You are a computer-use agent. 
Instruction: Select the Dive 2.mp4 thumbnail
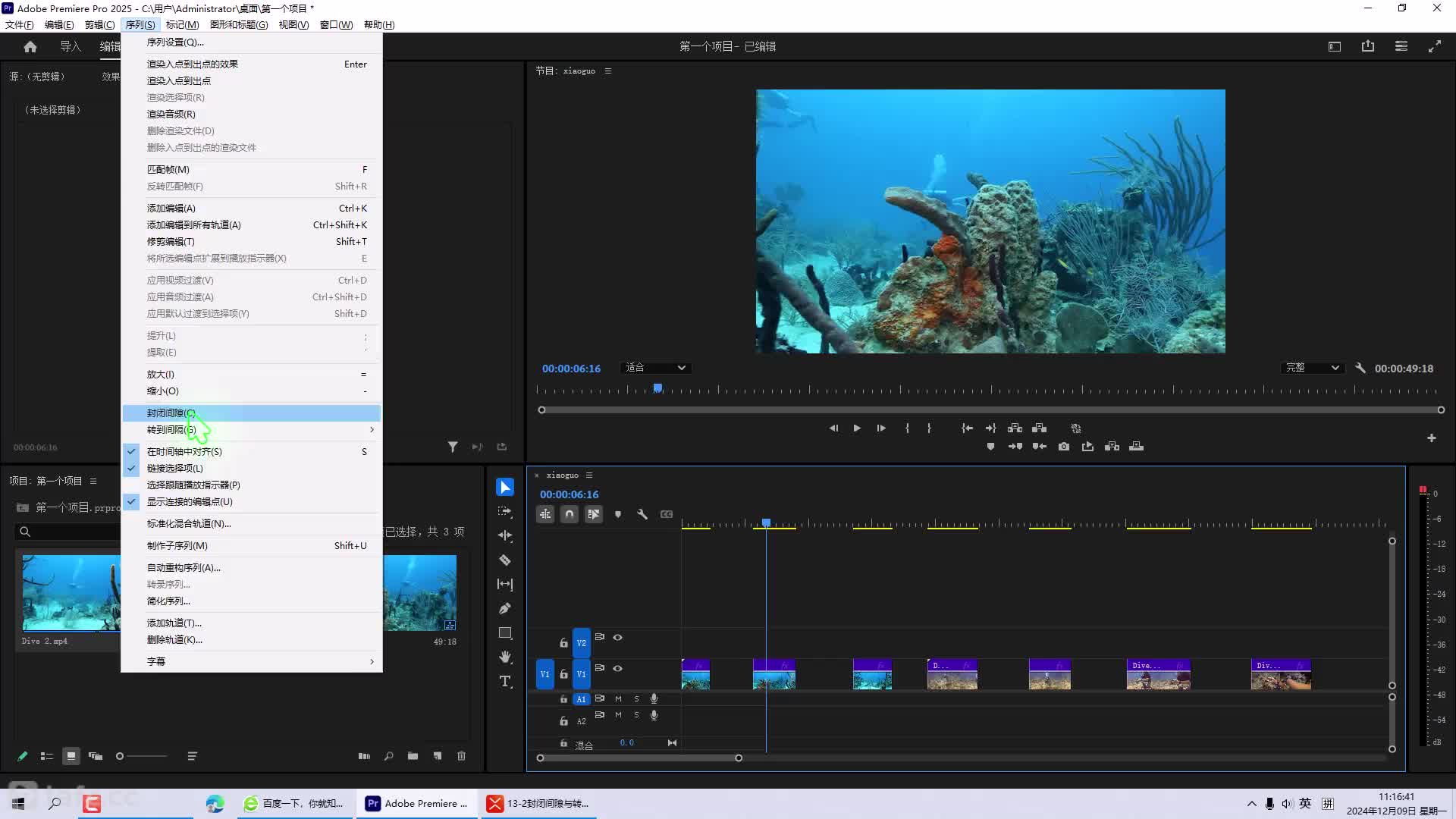(x=71, y=593)
